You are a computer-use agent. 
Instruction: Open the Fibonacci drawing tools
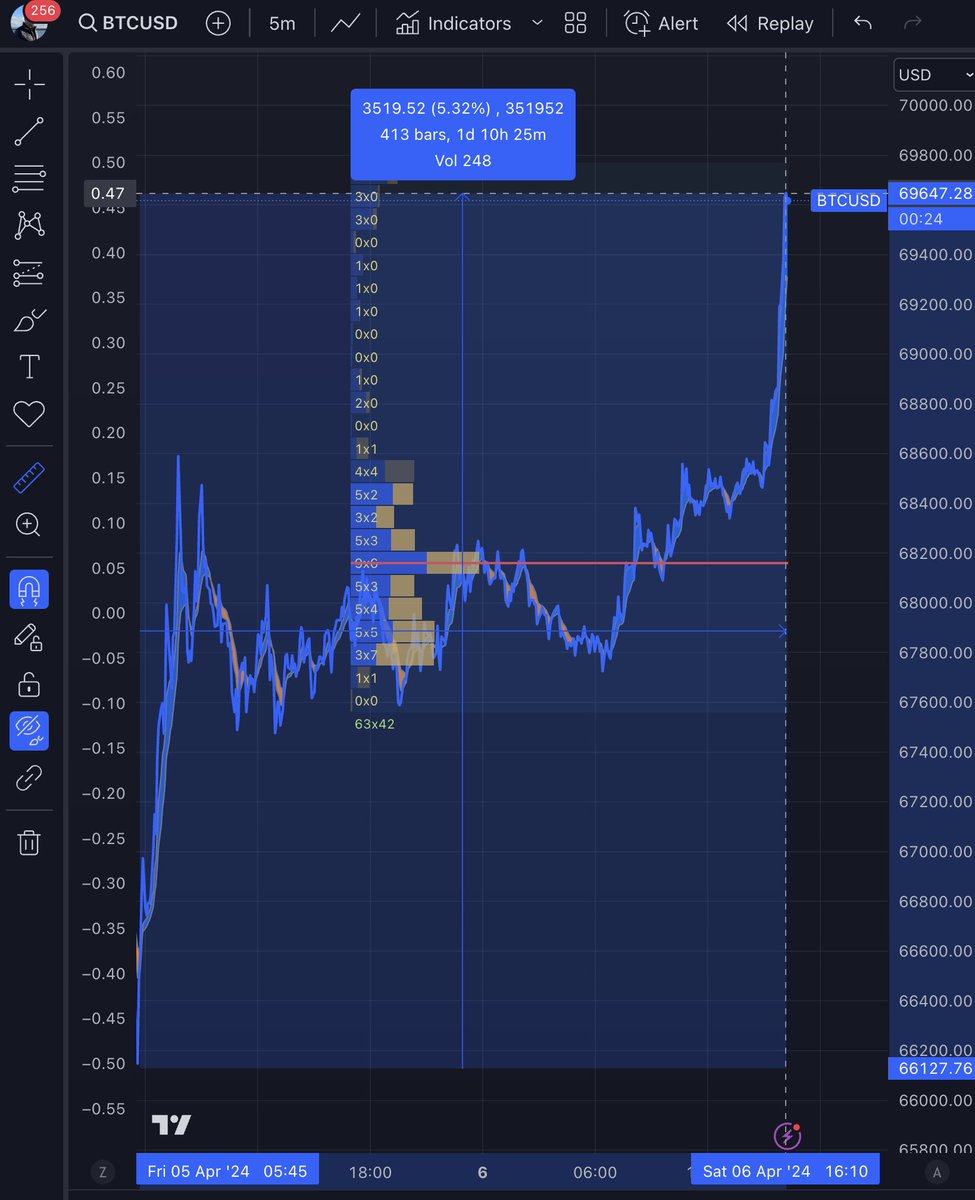pyautogui.click(x=29, y=178)
